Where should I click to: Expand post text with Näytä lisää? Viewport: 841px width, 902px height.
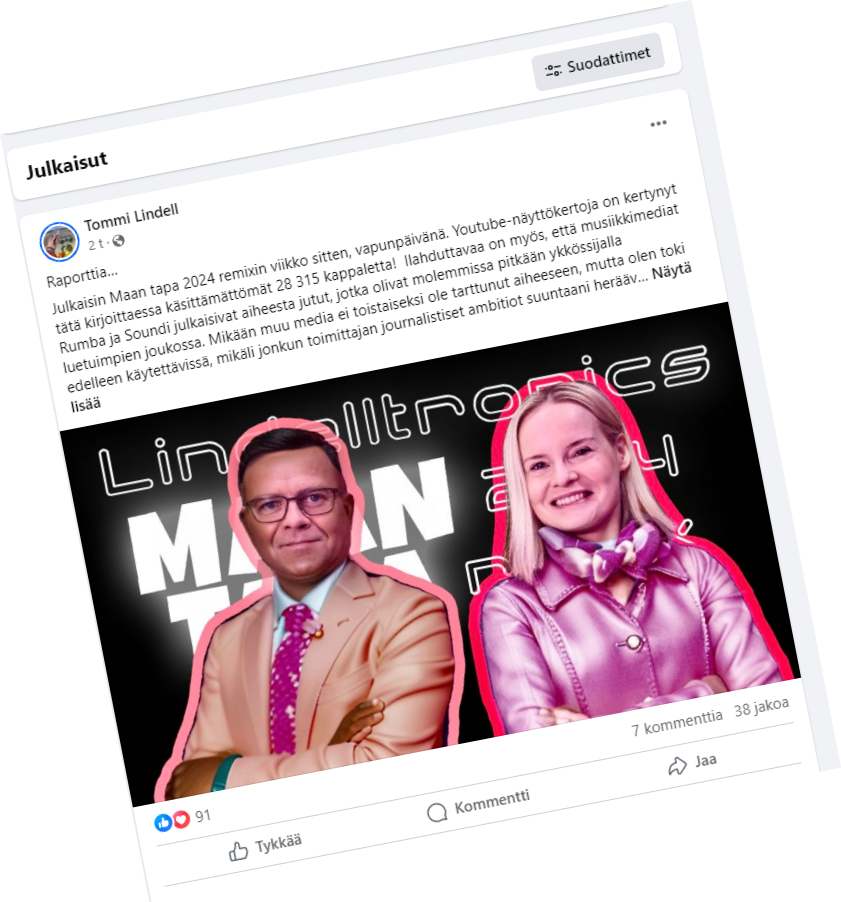380,337
